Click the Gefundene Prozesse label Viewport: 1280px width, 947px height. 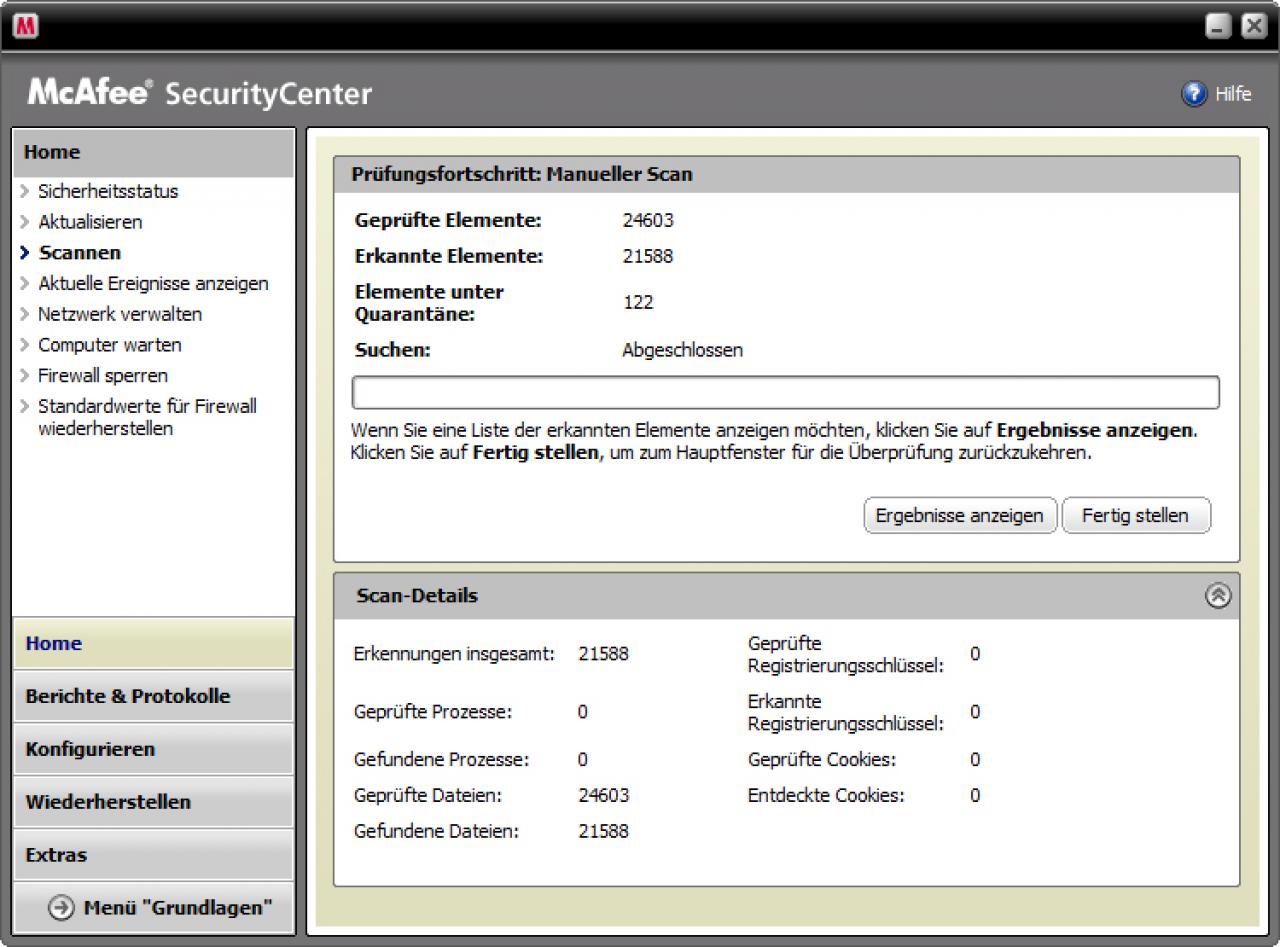(x=442, y=760)
